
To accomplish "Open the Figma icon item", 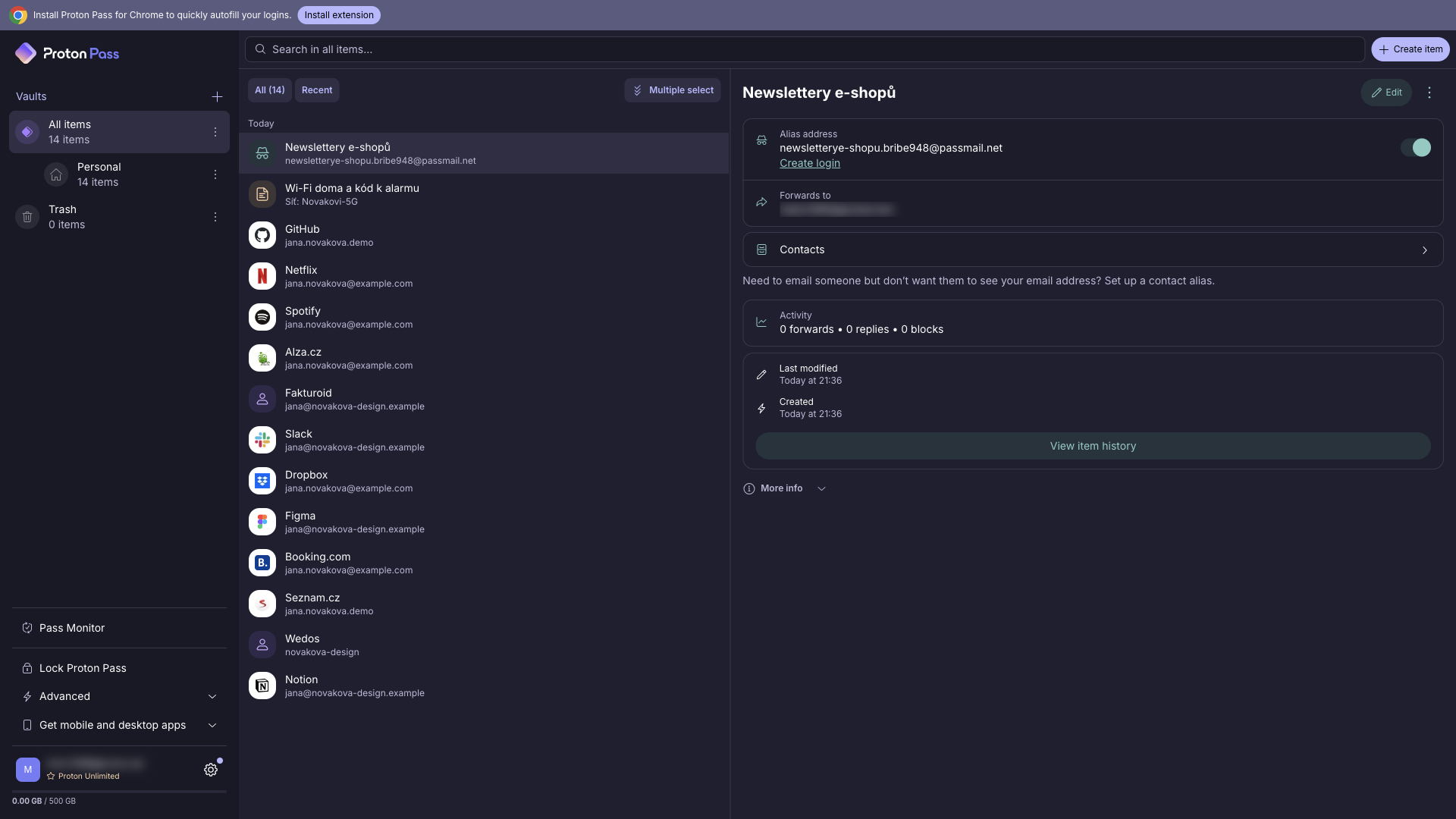I will [x=262, y=522].
